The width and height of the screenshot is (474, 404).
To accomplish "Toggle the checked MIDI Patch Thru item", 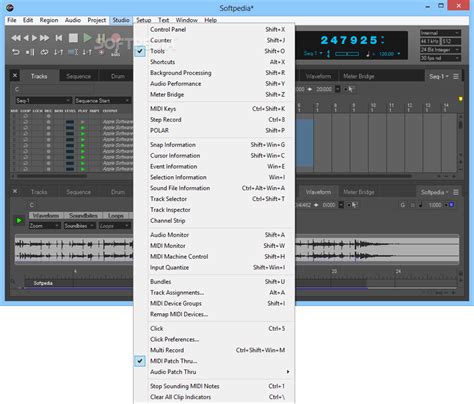I will coord(214,361).
